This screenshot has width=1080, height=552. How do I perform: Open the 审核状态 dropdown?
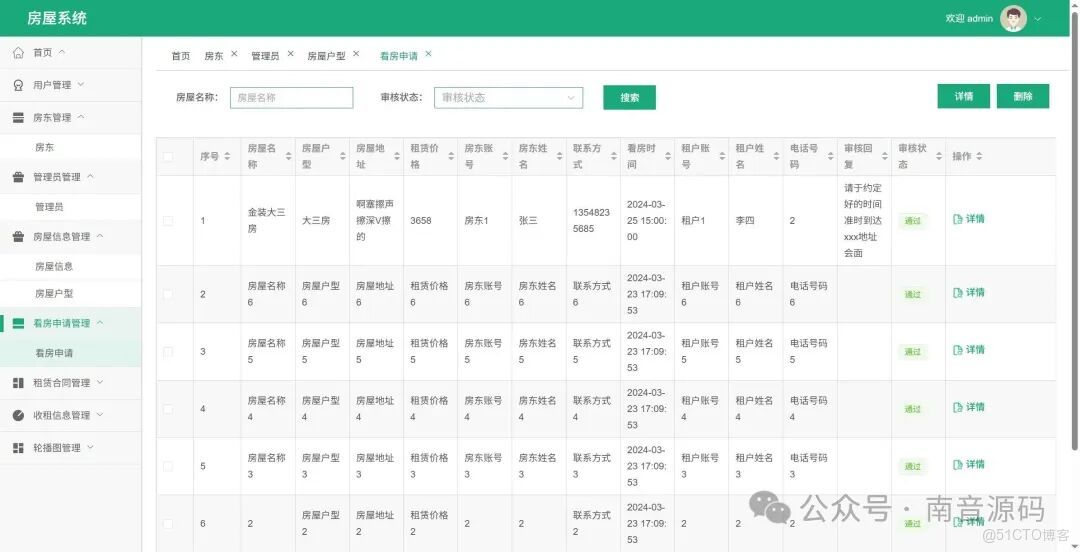pos(508,98)
